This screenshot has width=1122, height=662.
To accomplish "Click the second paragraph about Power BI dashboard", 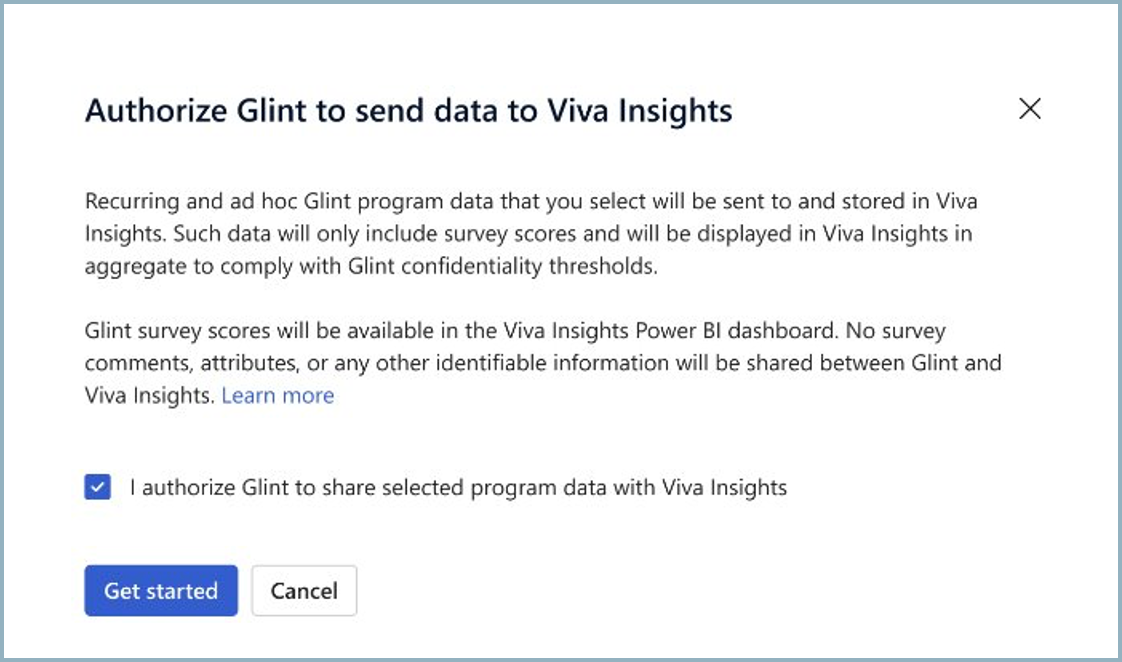I will pos(542,363).
